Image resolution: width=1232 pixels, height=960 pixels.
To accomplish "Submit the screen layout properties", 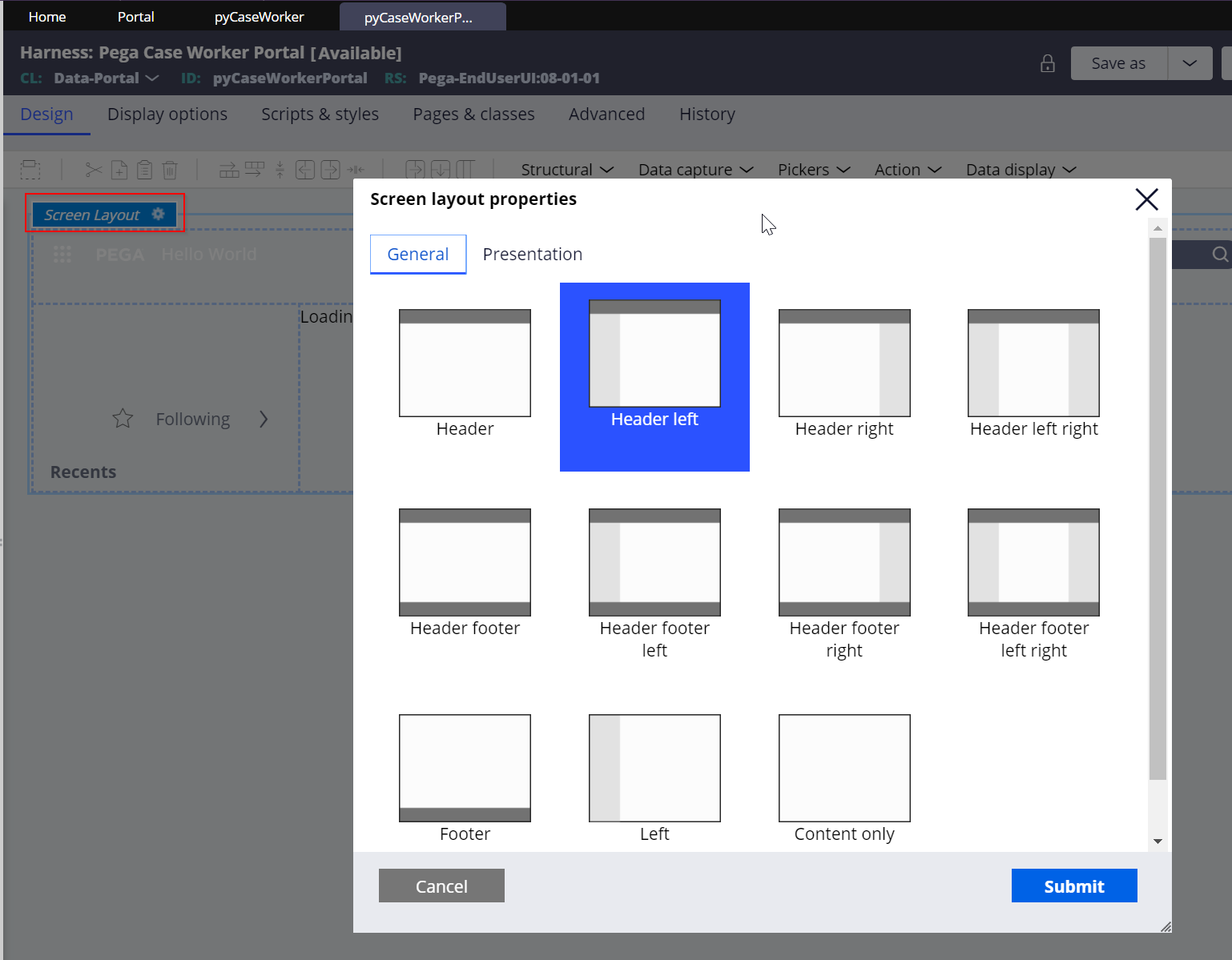I will (x=1073, y=886).
